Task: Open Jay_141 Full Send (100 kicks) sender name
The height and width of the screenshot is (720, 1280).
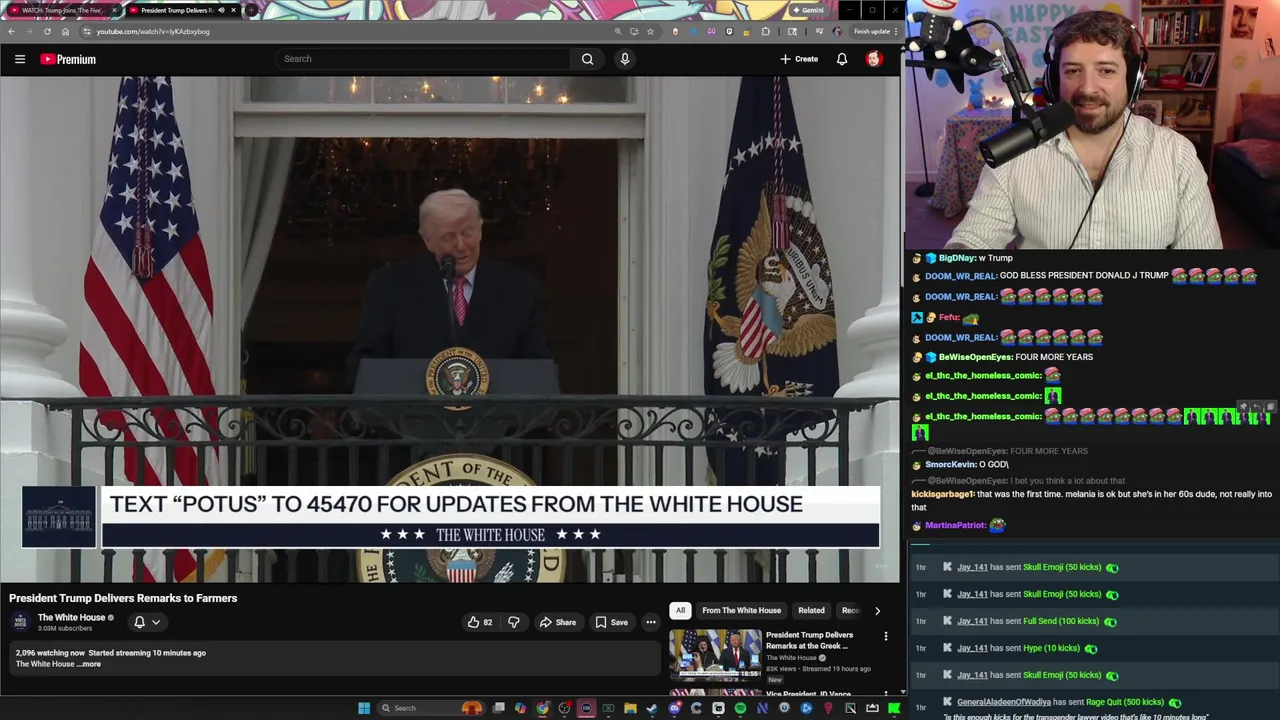Action: 972,621
